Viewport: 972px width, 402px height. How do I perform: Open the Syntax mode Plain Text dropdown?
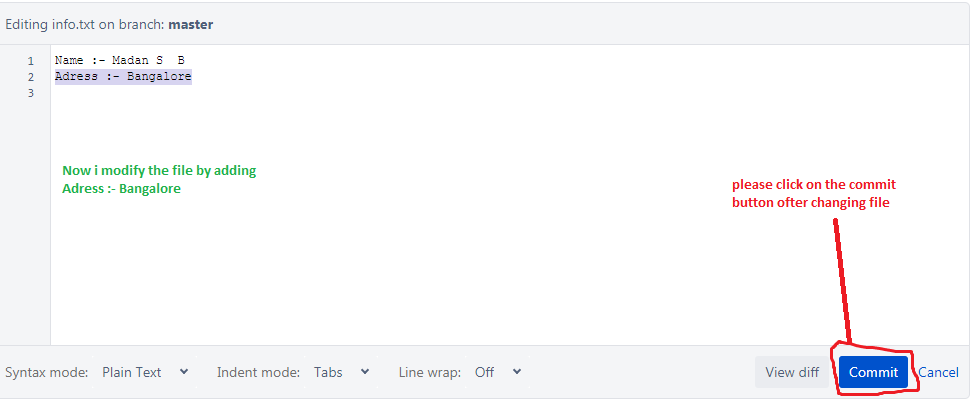[x=146, y=372]
